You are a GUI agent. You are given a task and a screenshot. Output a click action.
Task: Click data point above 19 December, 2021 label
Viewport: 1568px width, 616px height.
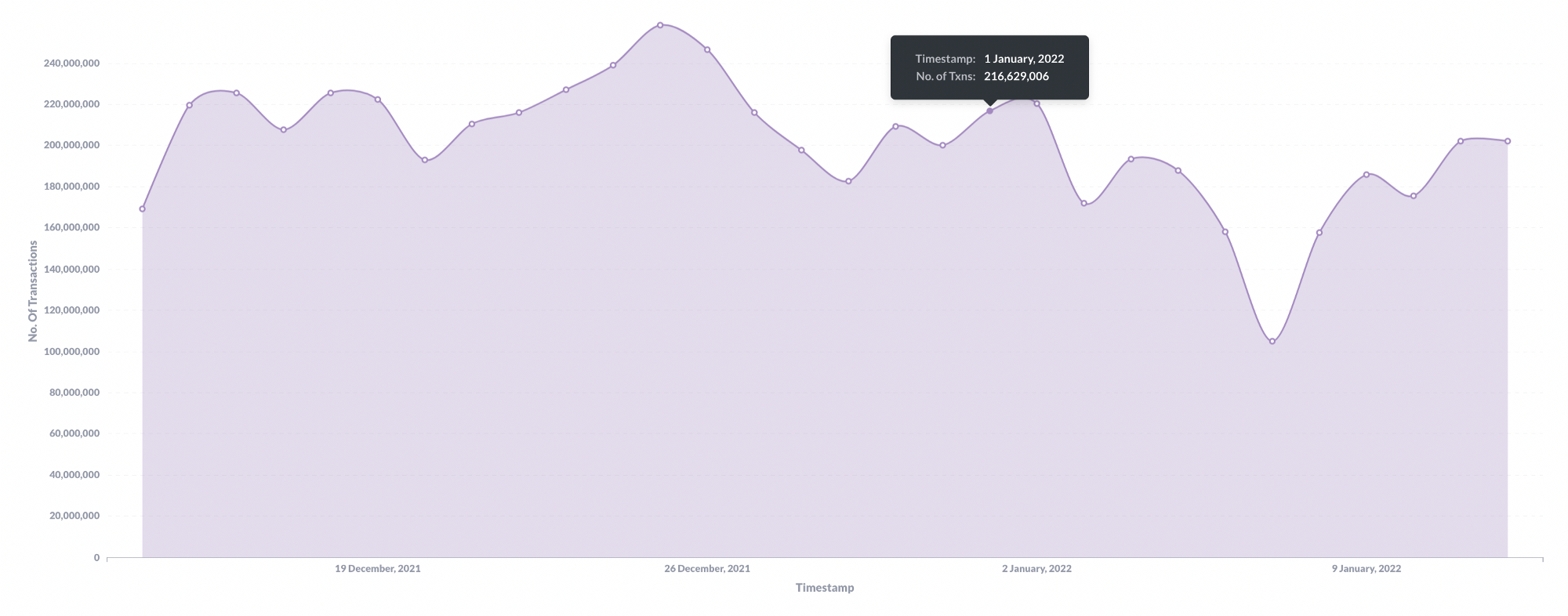click(x=378, y=100)
